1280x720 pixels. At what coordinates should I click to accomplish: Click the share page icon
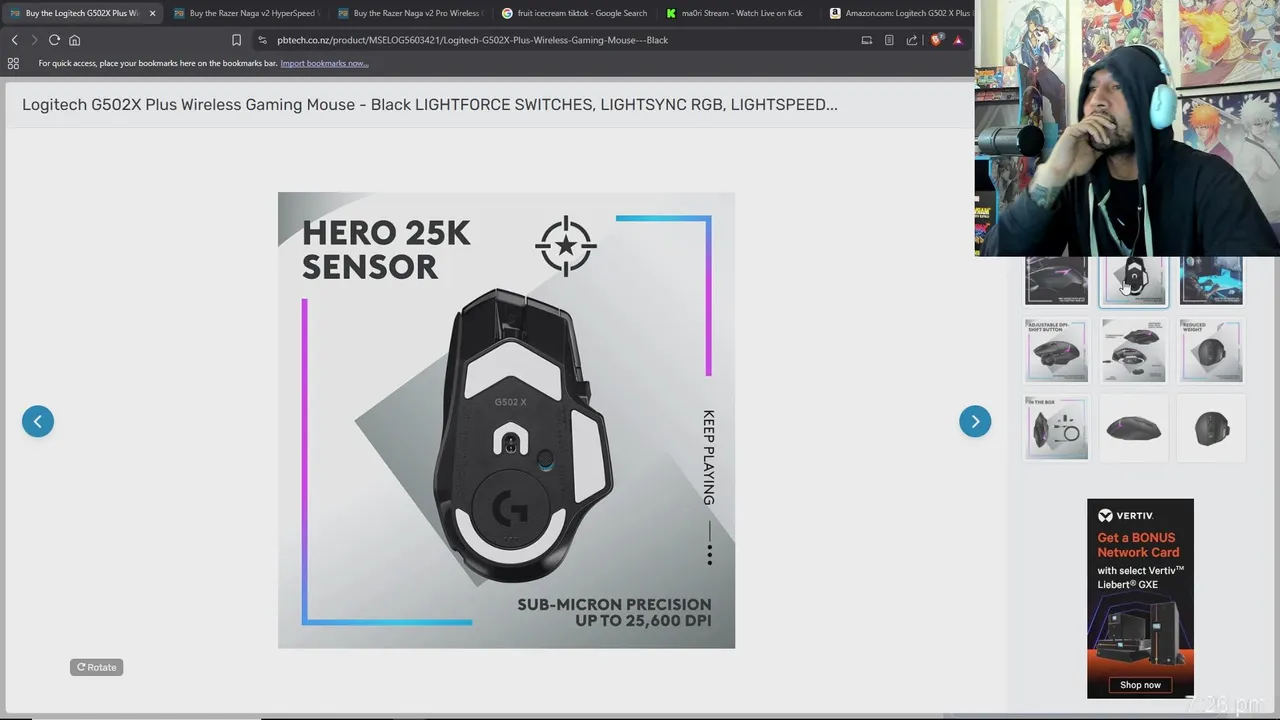tap(912, 40)
